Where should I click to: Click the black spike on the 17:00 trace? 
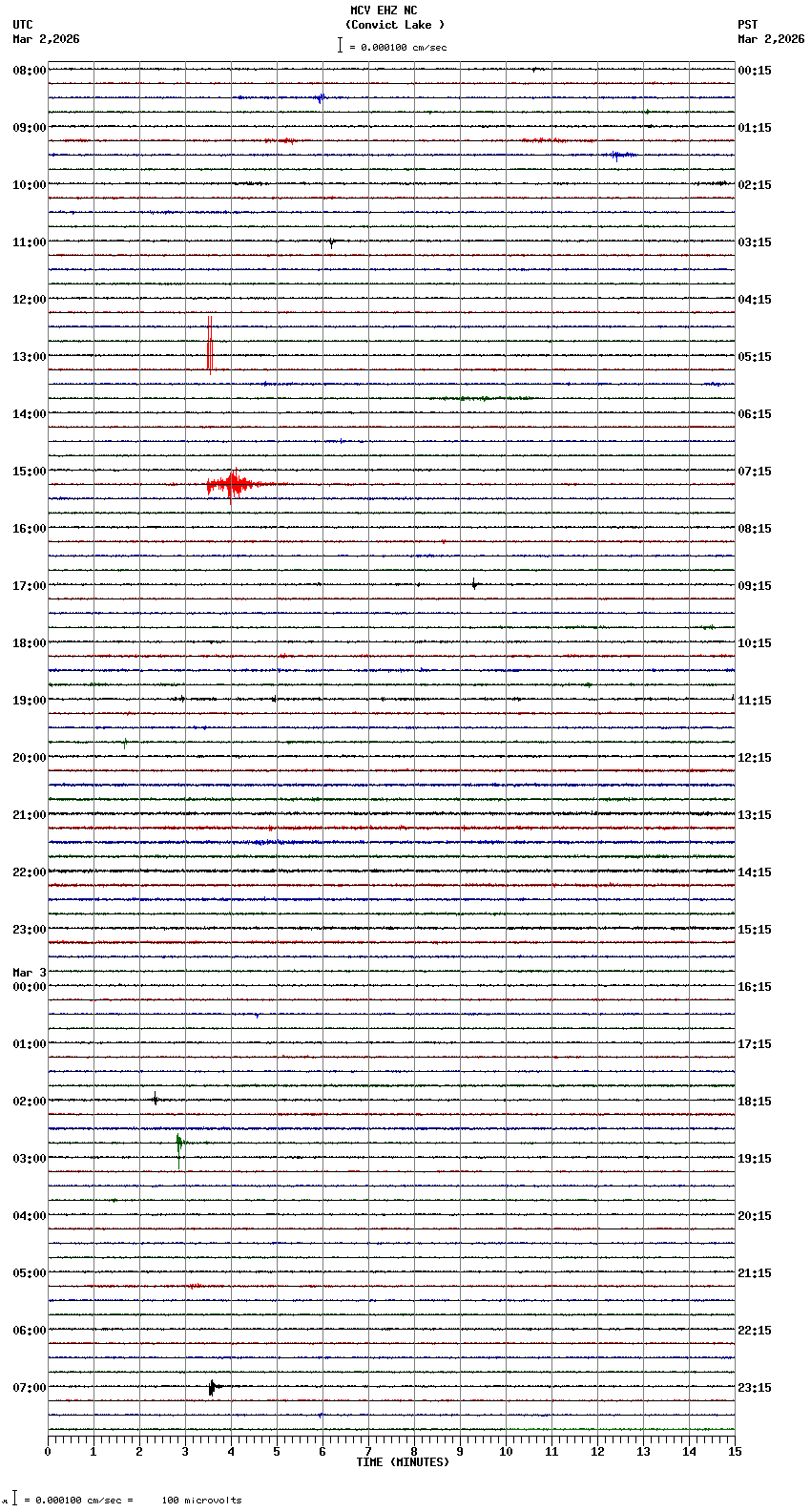473,584
